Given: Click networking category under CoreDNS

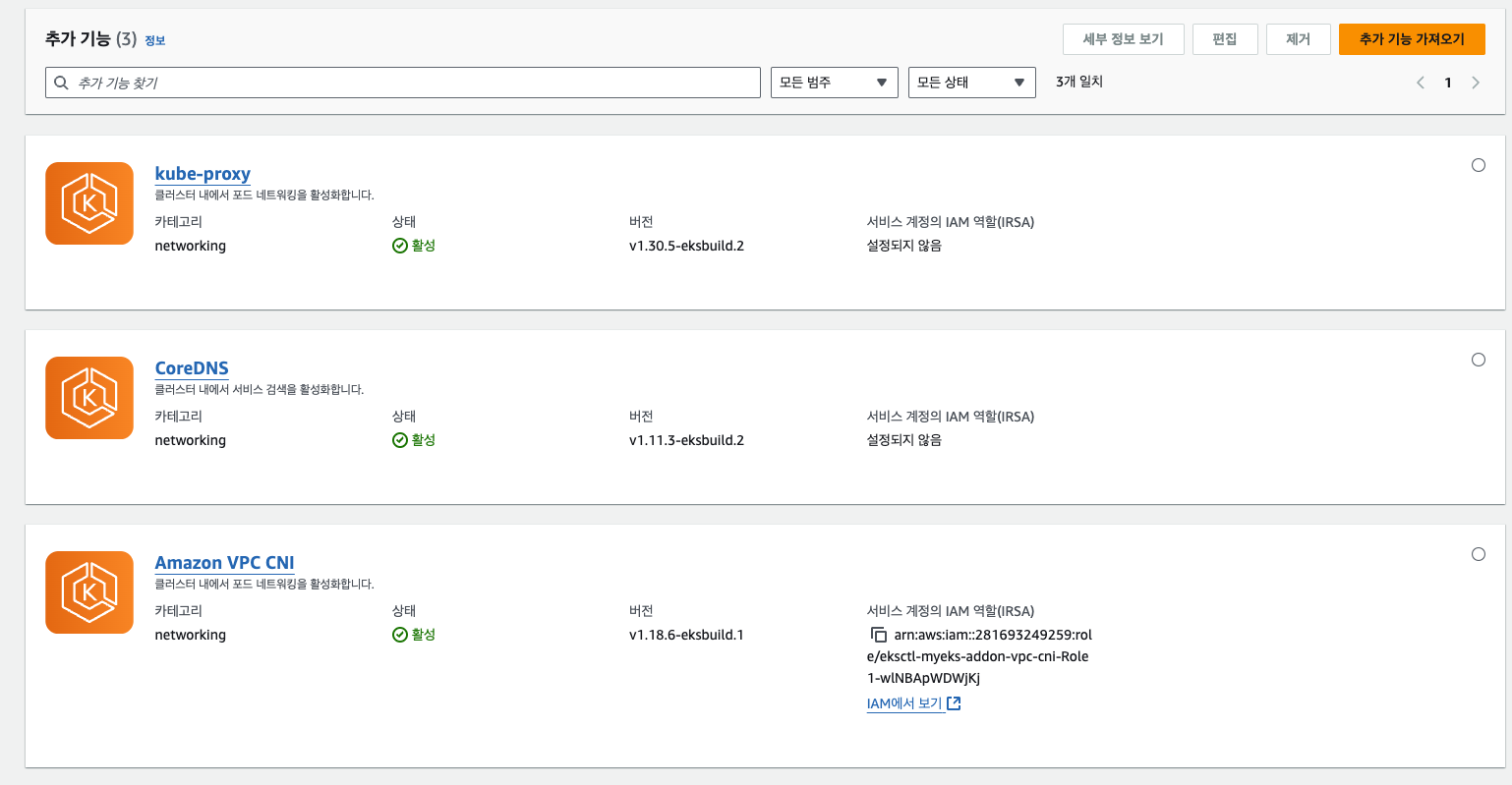Looking at the screenshot, I should pyautogui.click(x=191, y=440).
